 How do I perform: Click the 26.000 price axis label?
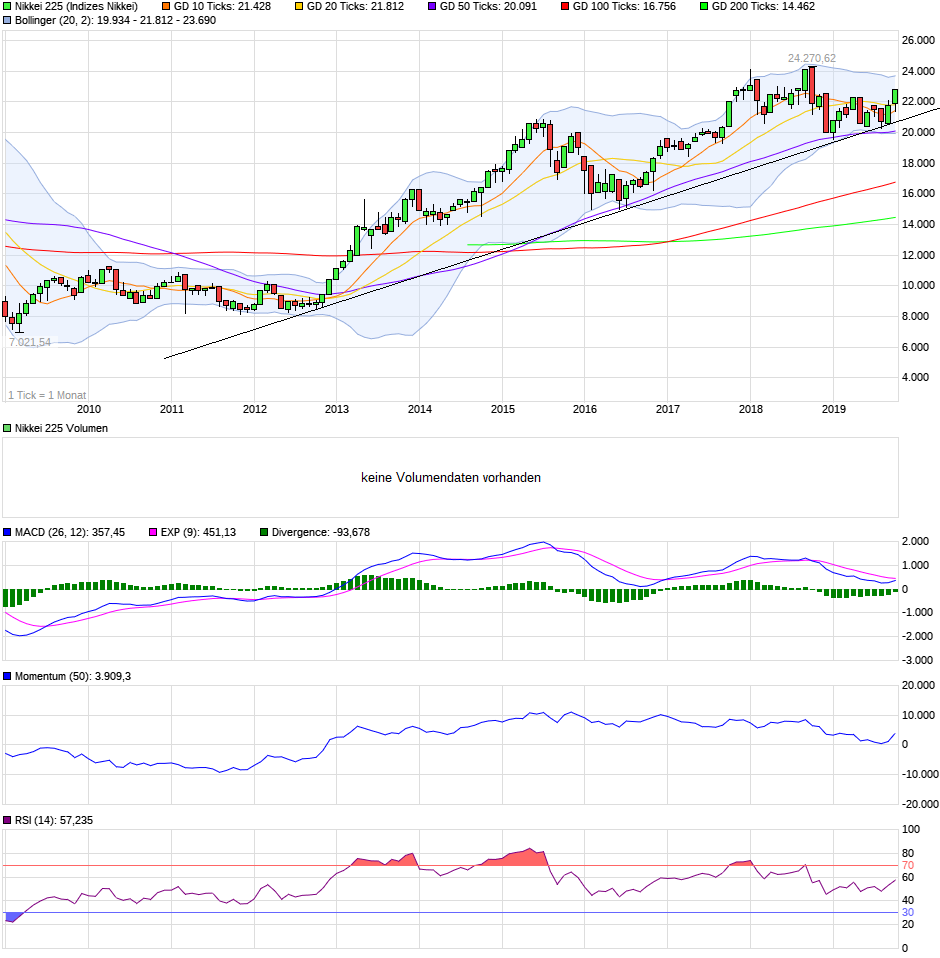918,40
